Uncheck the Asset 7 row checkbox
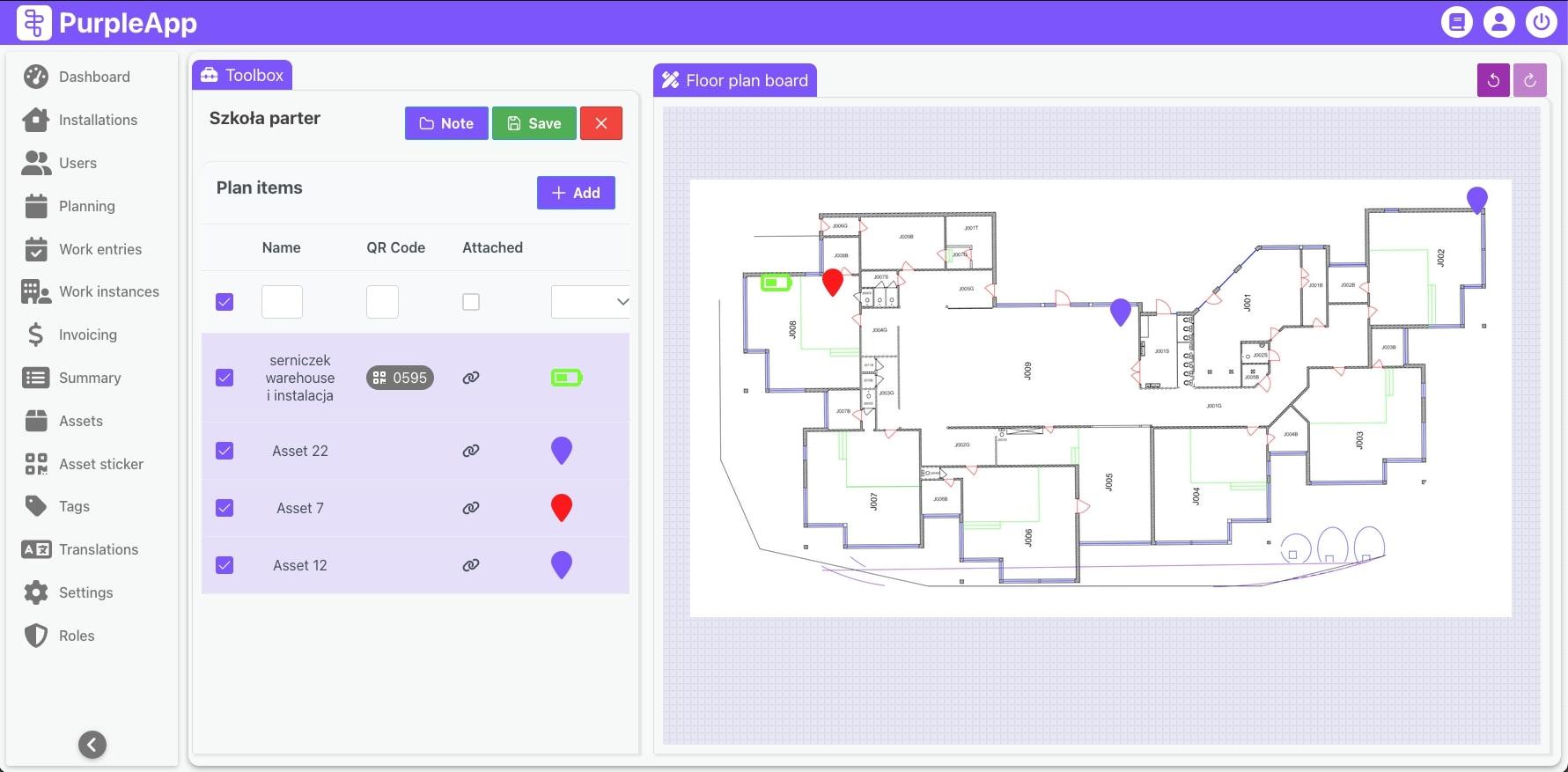Viewport: 1568px width, 772px height. point(225,508)
